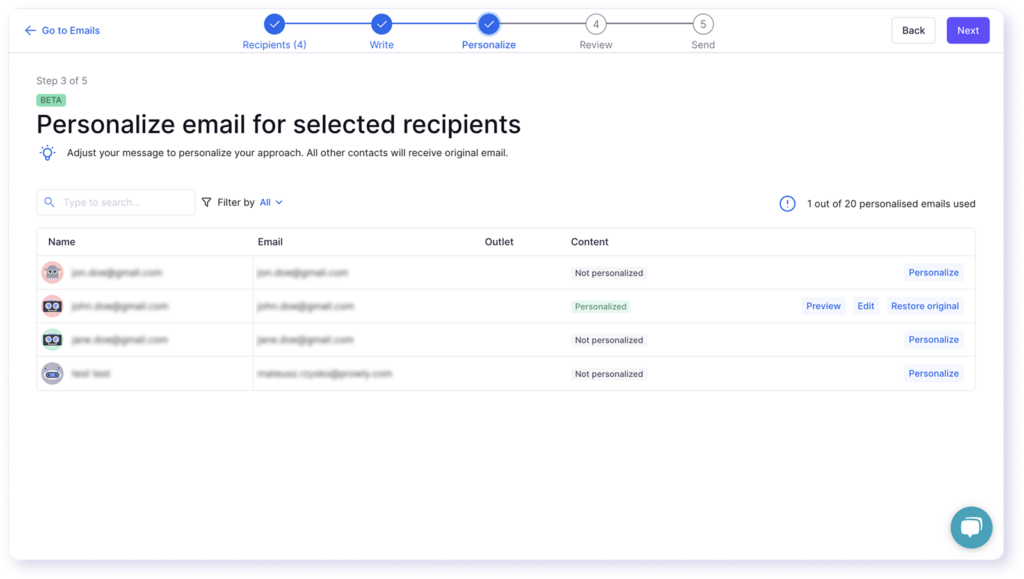Click into the Type to search field
The height and width of the screenshot is (579, 1024).
click(124, 202)
